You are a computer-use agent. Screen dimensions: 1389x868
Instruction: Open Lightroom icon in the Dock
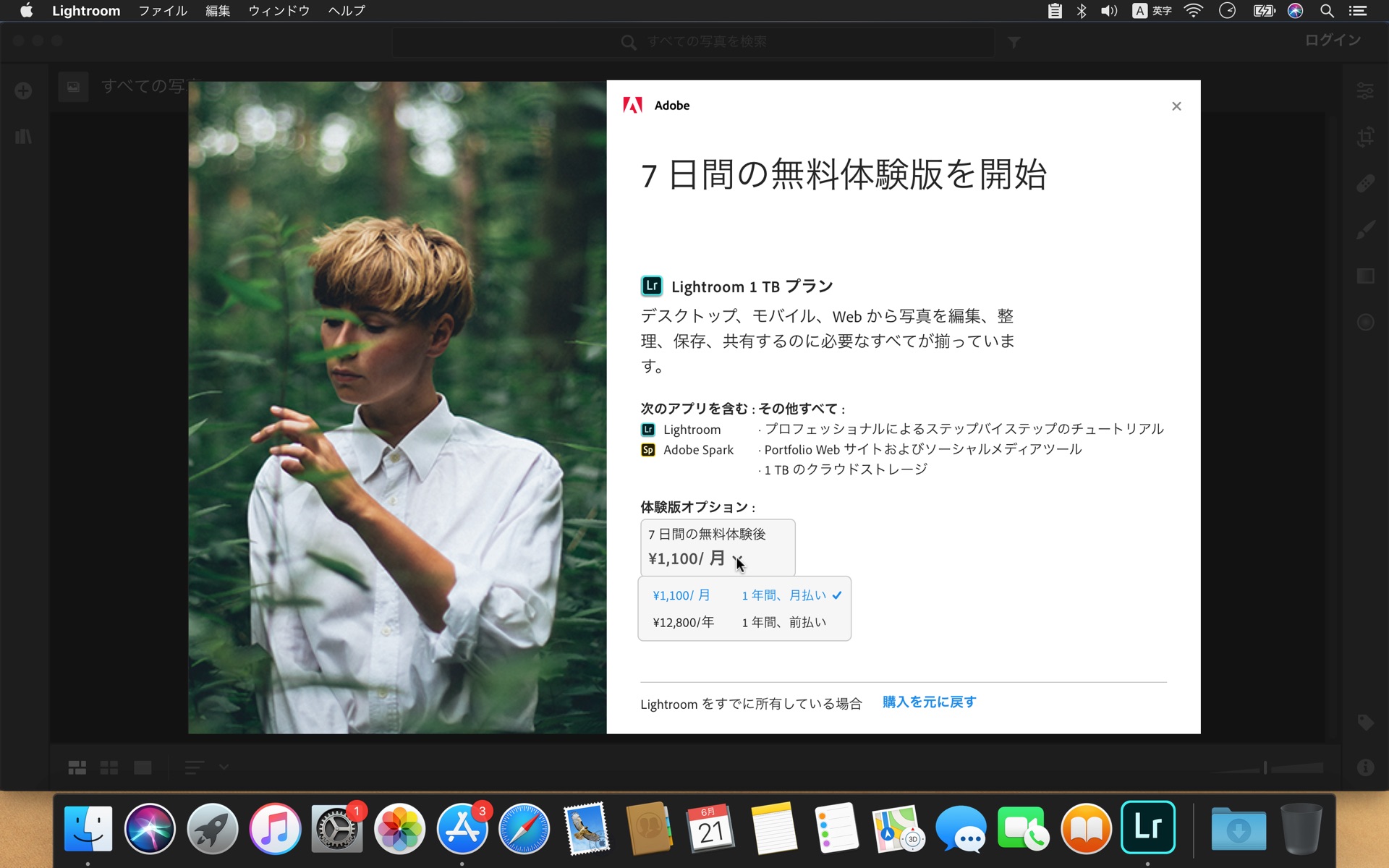click(x=1148, y=829)
